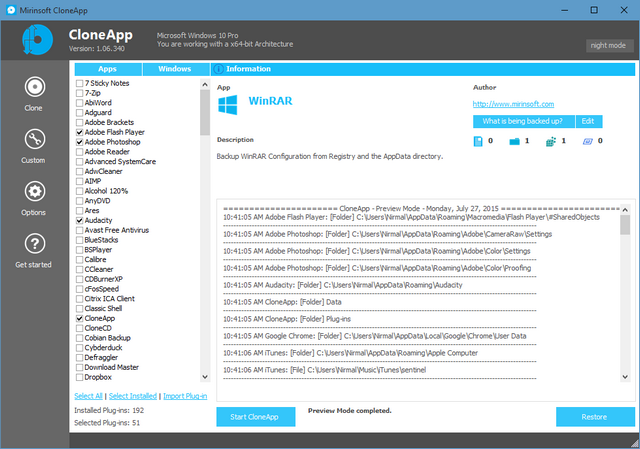Tick the Adobe Reader checkbox
The height and width of the screenshot is (449, 640).
(x=80, y=152)
